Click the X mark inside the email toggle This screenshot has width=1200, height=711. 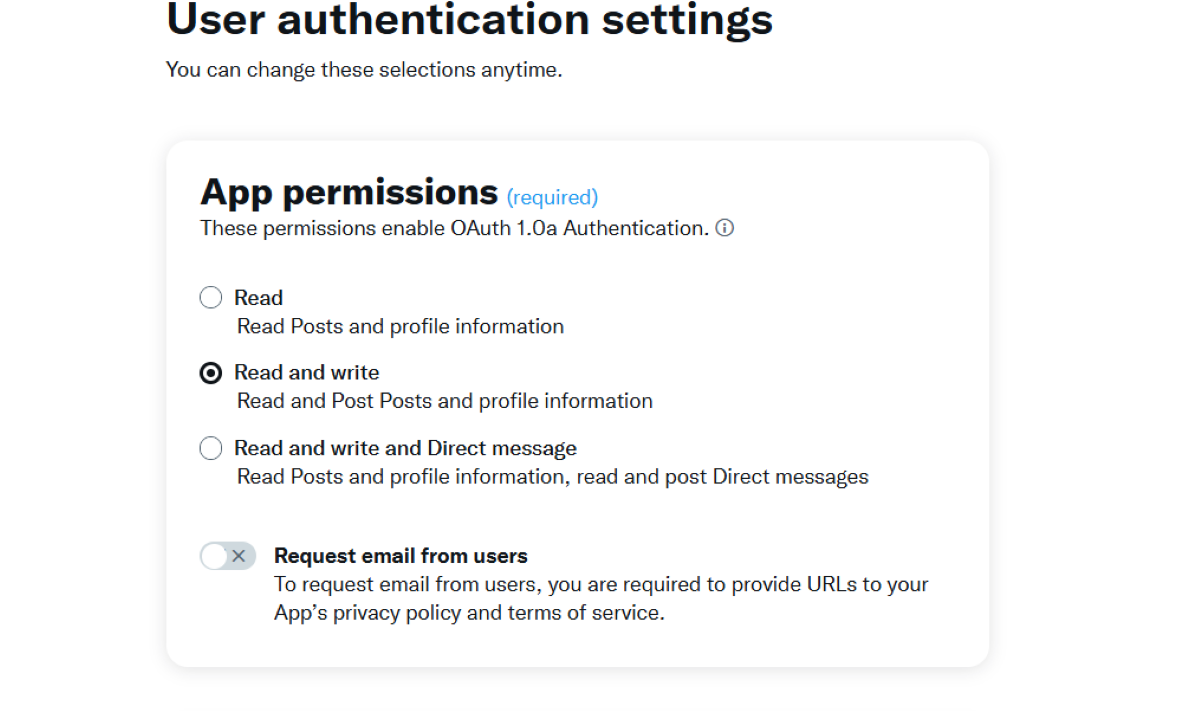click(x=239, y=556)
